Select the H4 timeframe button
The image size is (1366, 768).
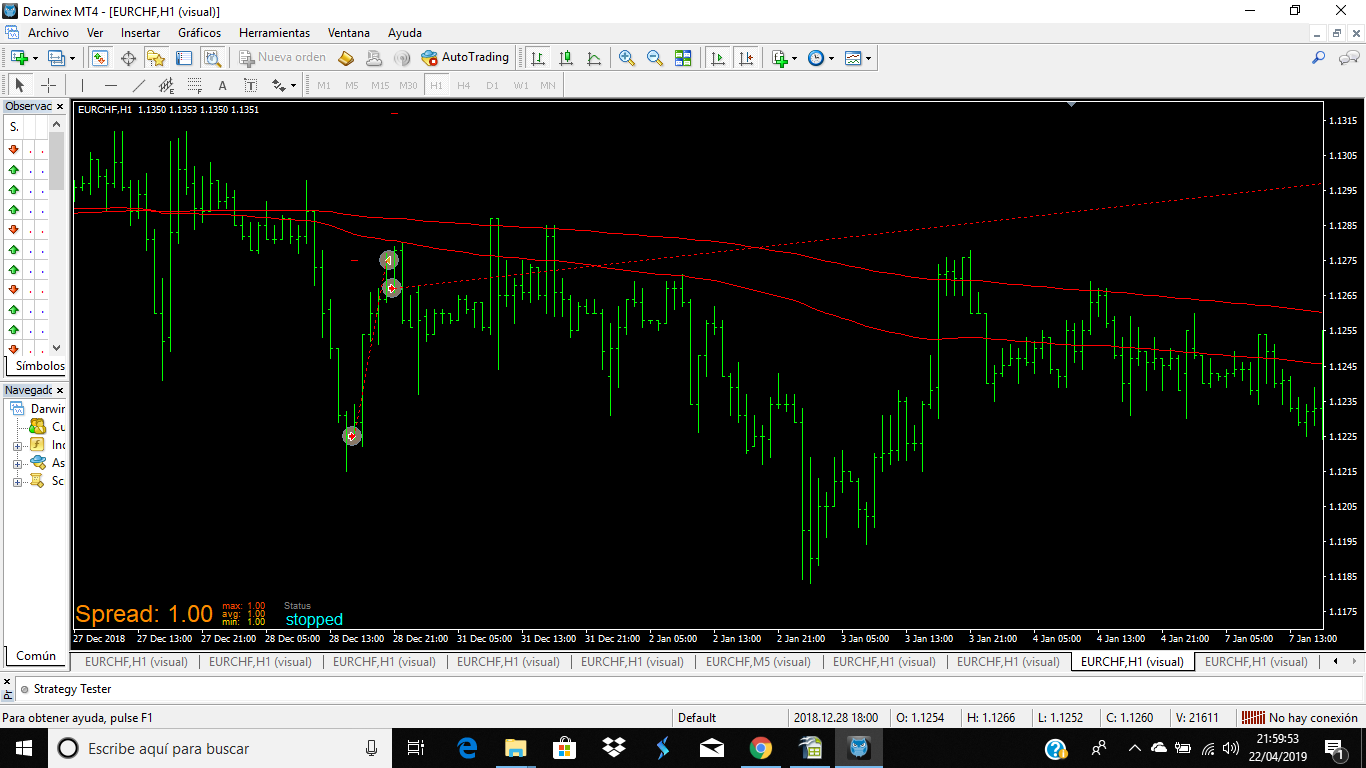point(464,85)
